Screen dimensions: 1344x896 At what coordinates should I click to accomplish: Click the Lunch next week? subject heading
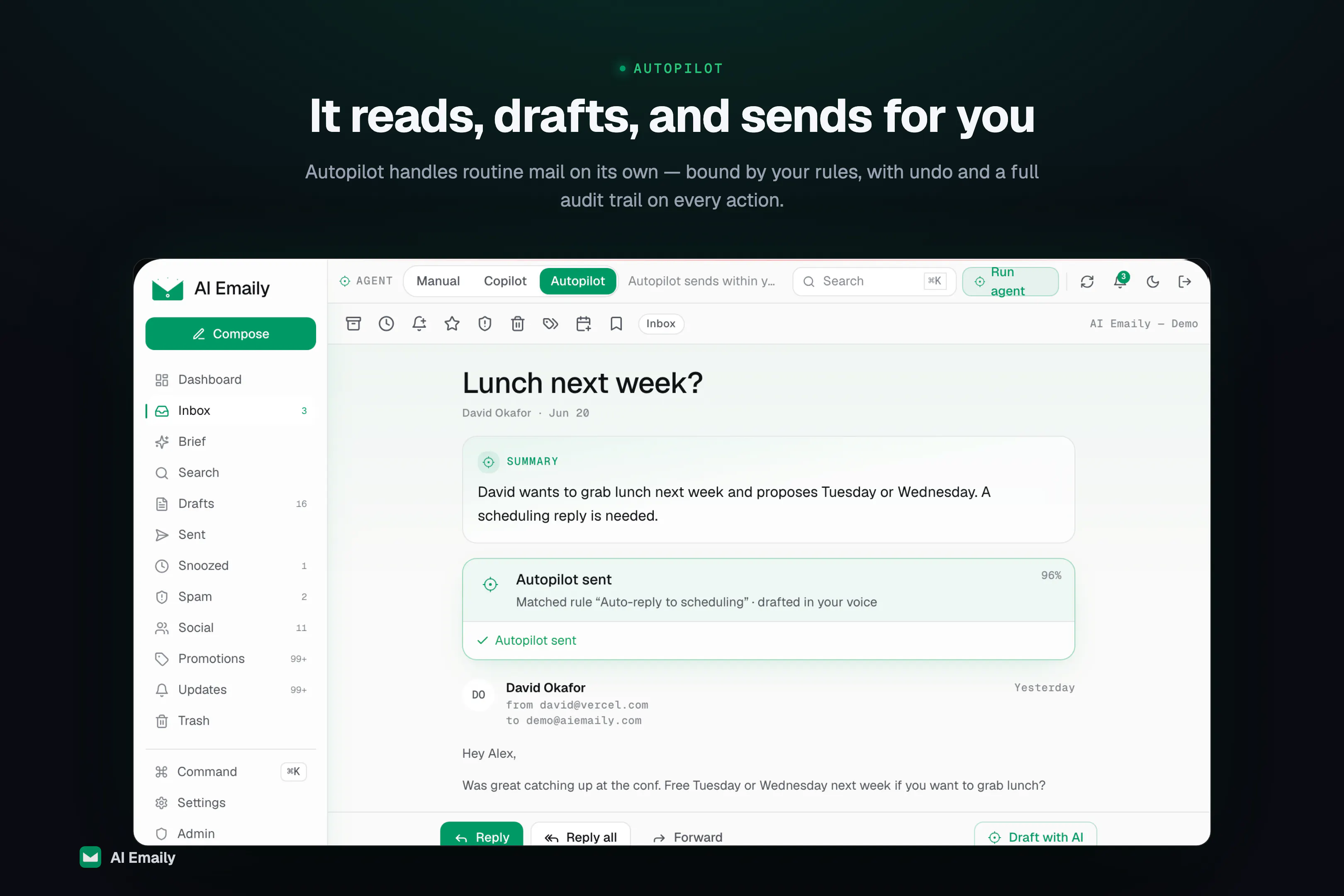tap(582, 383)
